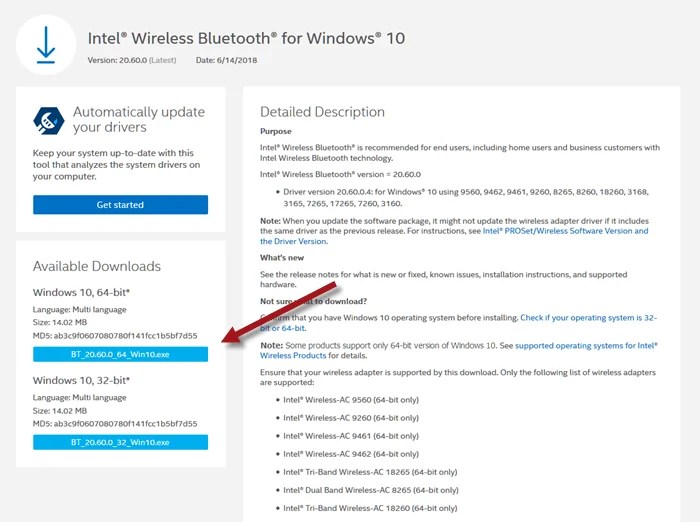Open Intel PROSet/Wireless Software Version link
The height and width of the screenshot is (522, 700).
click(454, 236)
